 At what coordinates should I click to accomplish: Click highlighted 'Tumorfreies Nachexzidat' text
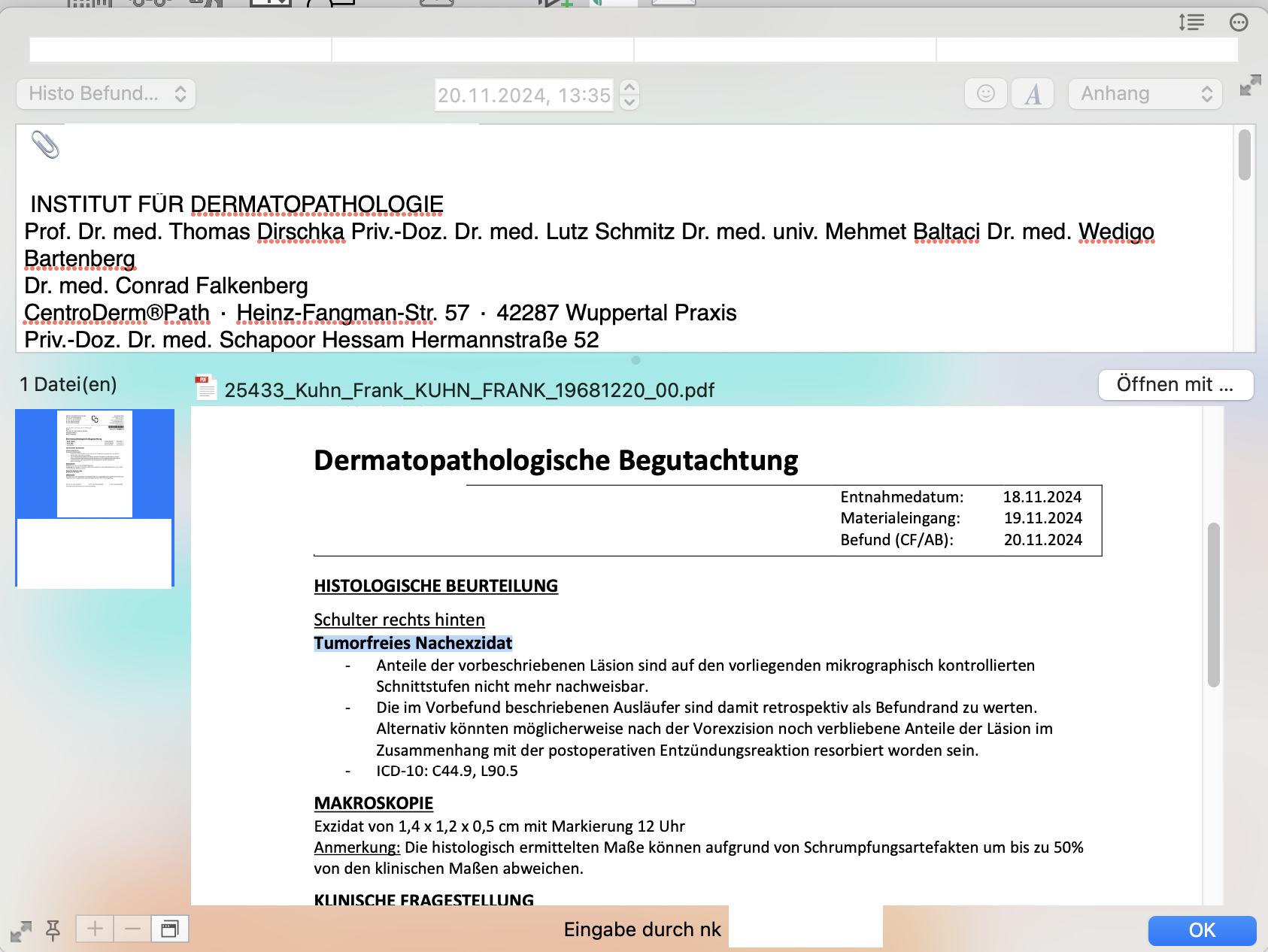tap(413, 643)
